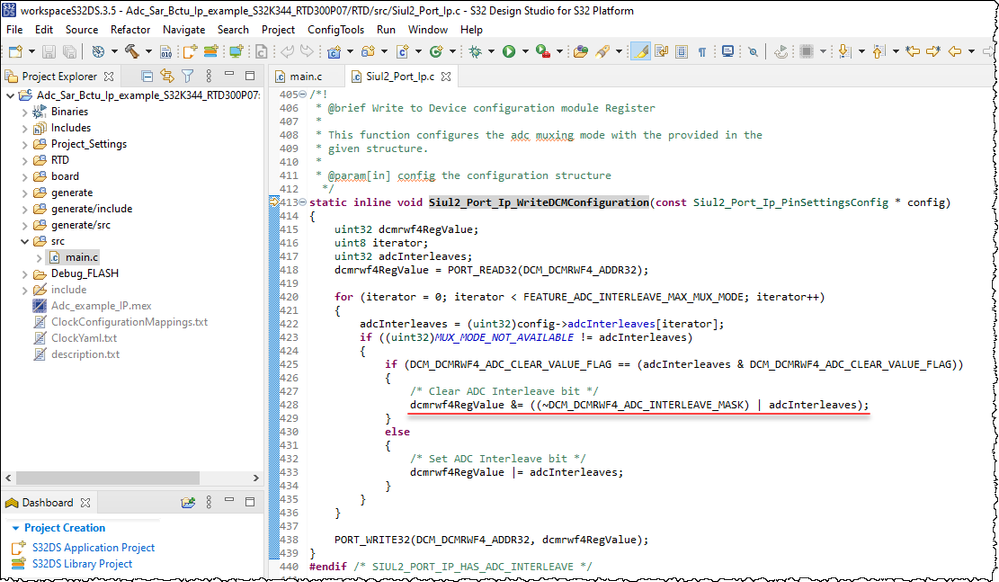Open the Run button dropdown arrow
Viewport: 999px width, 582px height.
(525, 51)
